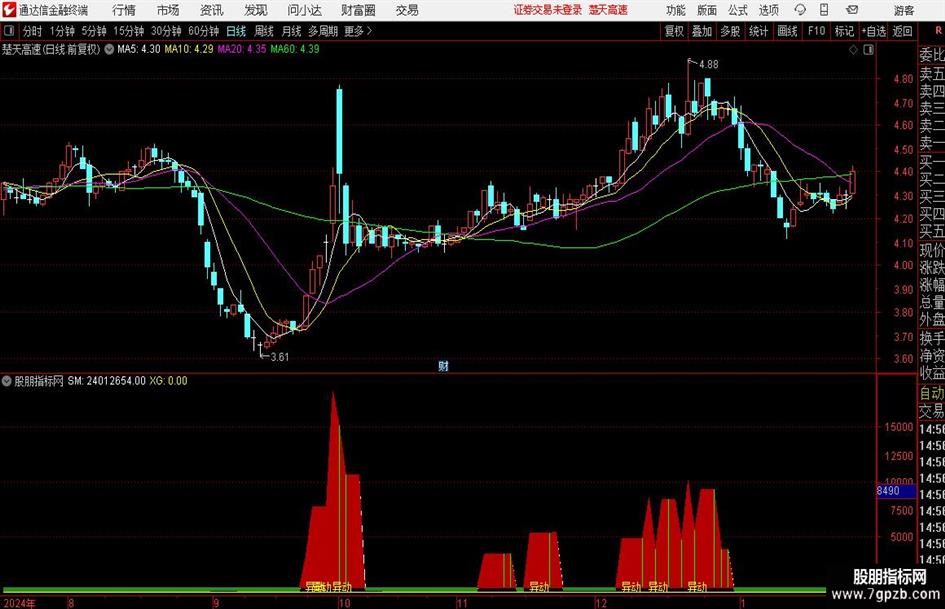This screenshot has height=609, width=945.
Task: Click the 自动 label in right panel
Action: (x=932, y=394)
